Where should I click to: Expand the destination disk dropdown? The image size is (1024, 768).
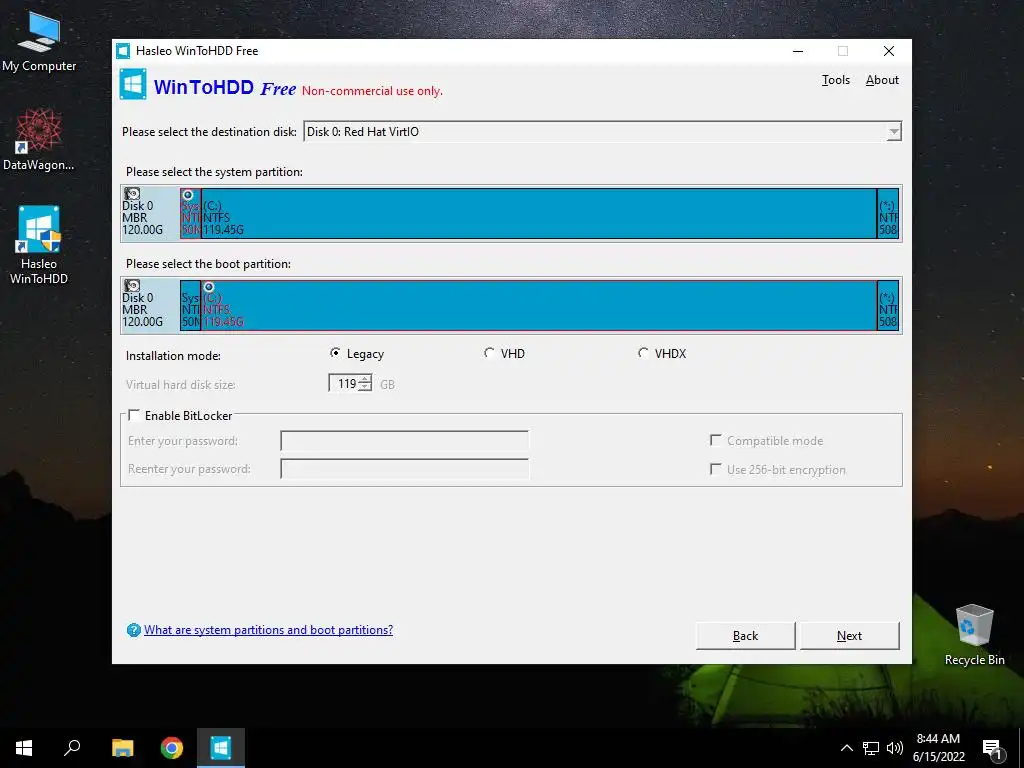tap(893, 132)
